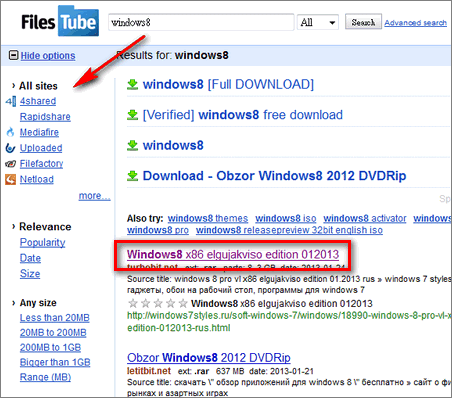Click the Search button
This screenshot has height=398, width=452.
pyautogui.click(x=363, y=22)
